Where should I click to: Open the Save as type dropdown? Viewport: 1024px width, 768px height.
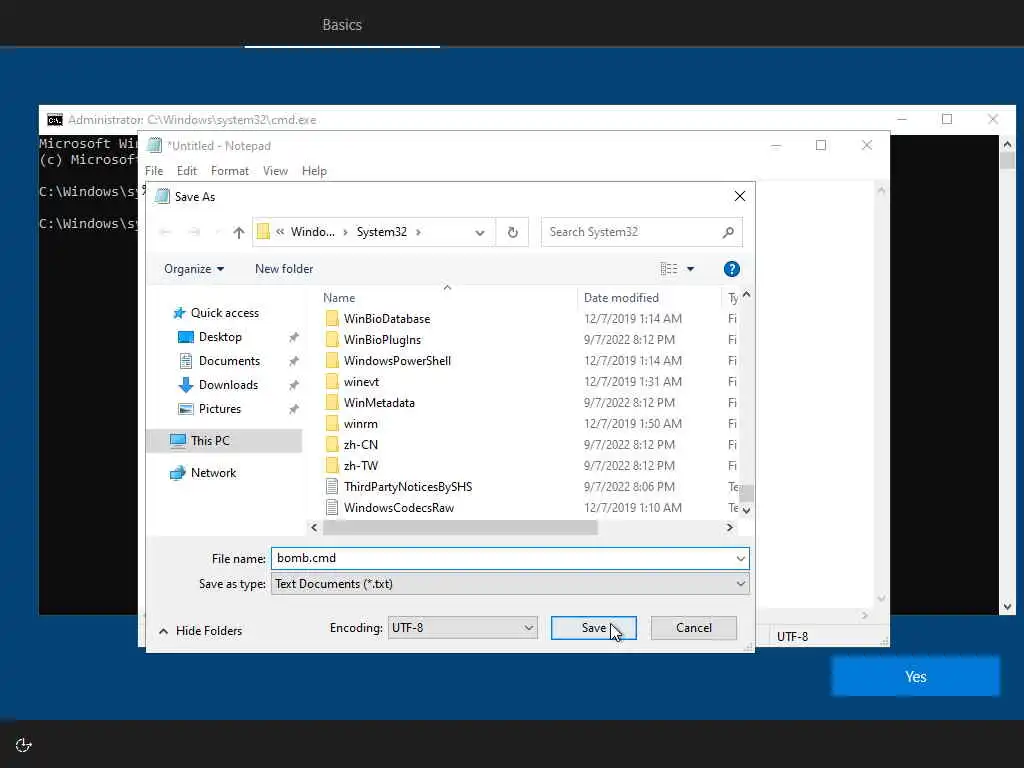click(x=510, y=584)
